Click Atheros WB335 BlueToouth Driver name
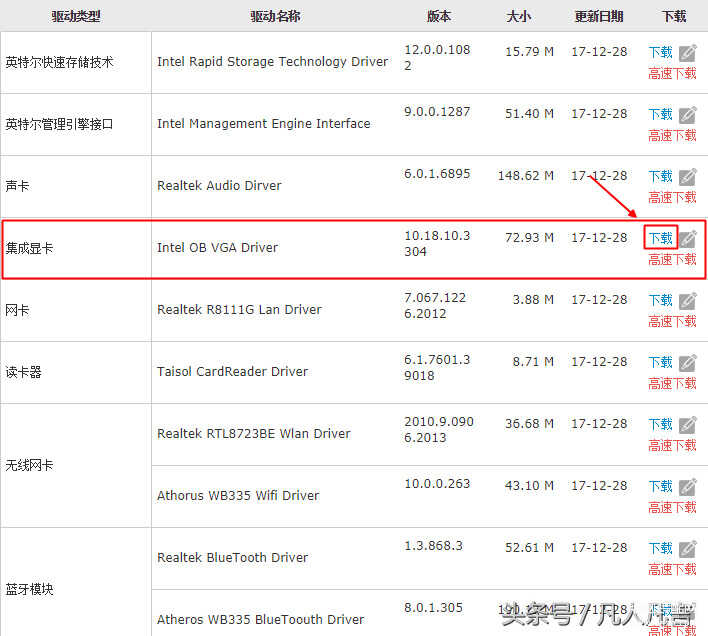Screen dimensions: 708x636 [x=261, y=619]
